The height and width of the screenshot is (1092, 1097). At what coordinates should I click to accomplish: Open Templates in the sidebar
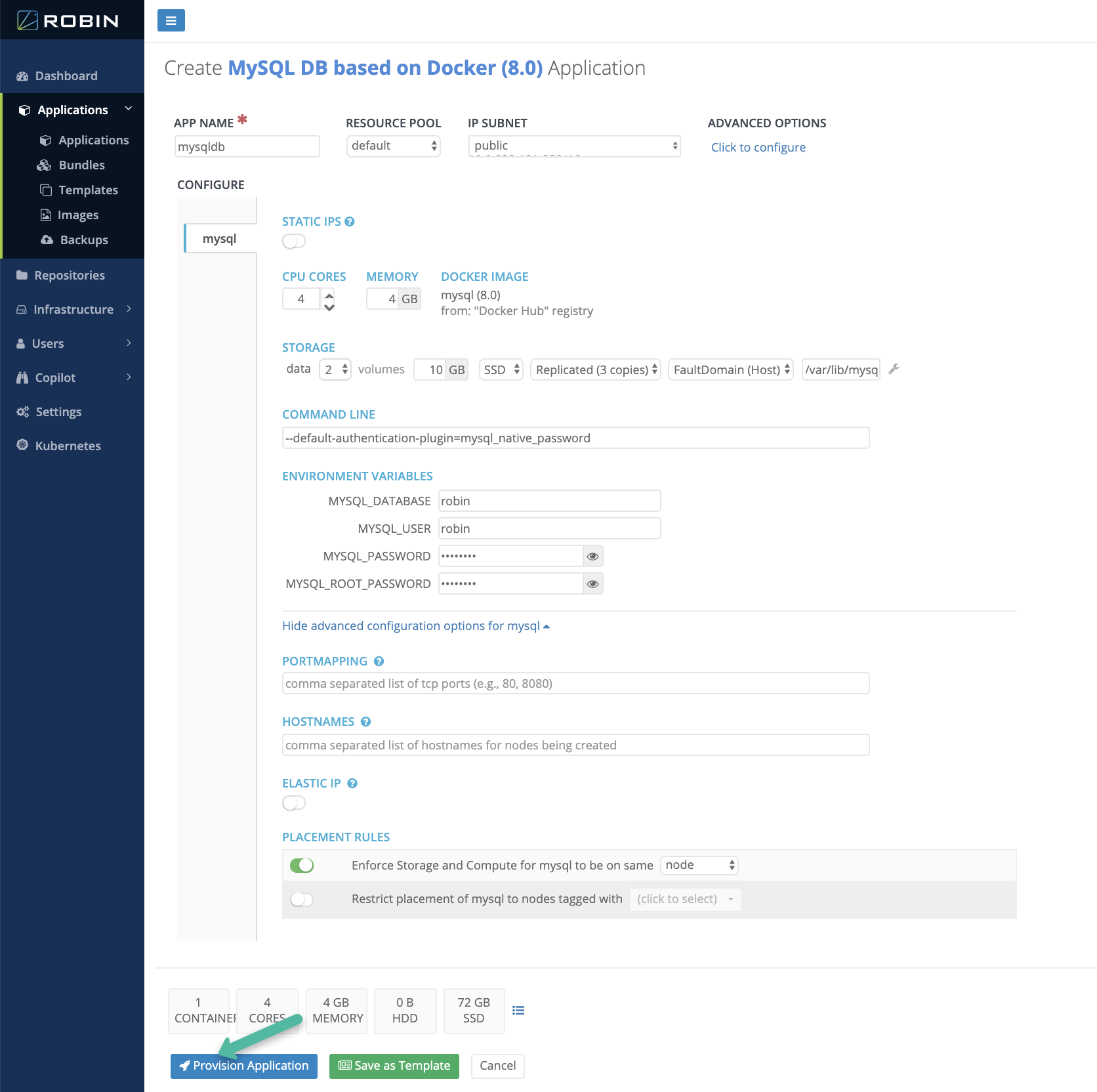(88, 190)
